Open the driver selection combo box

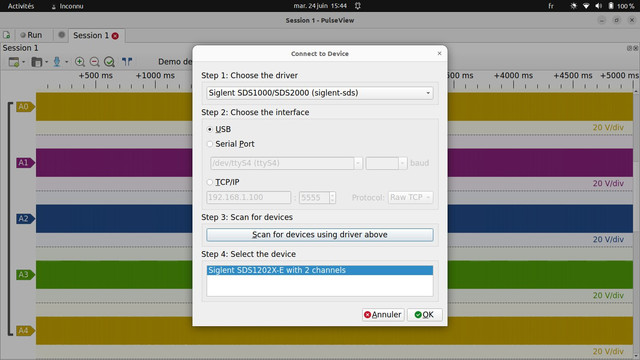(x=320, y=93)
